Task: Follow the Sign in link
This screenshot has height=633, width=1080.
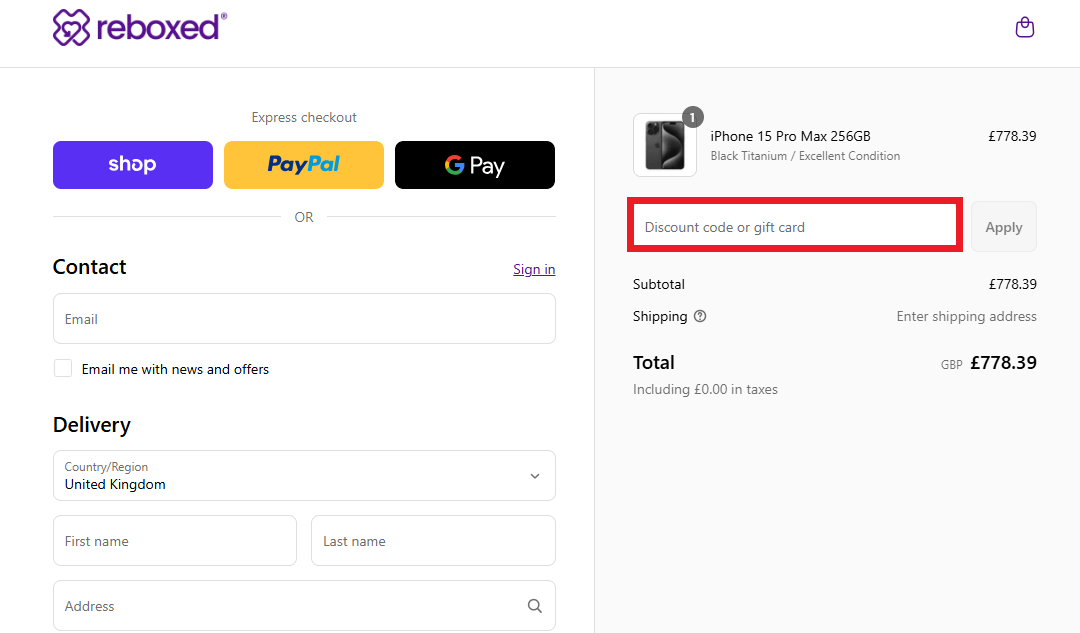Action: tap(534, 269)
